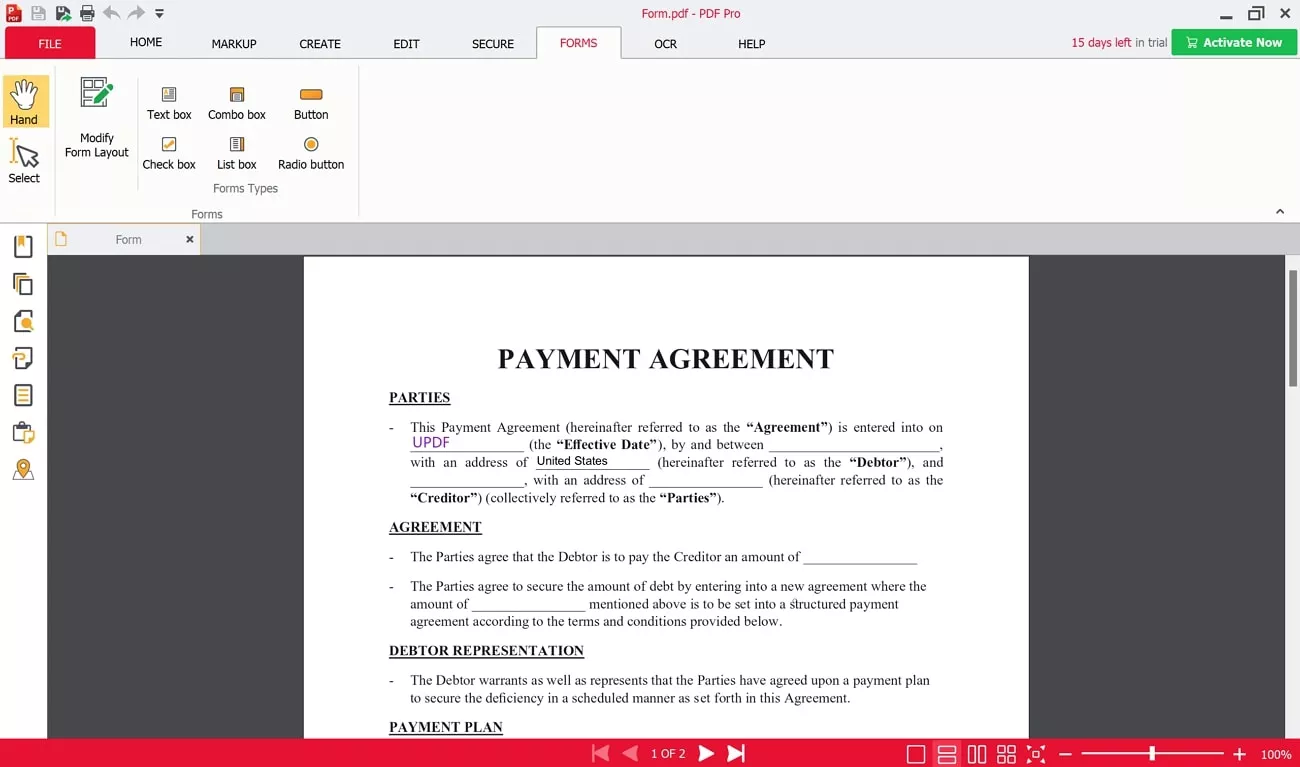The height and width of the screenshot is (767, 1300).
Task: Open the page Thumbnails panel
Action: (x=24, y=284)
